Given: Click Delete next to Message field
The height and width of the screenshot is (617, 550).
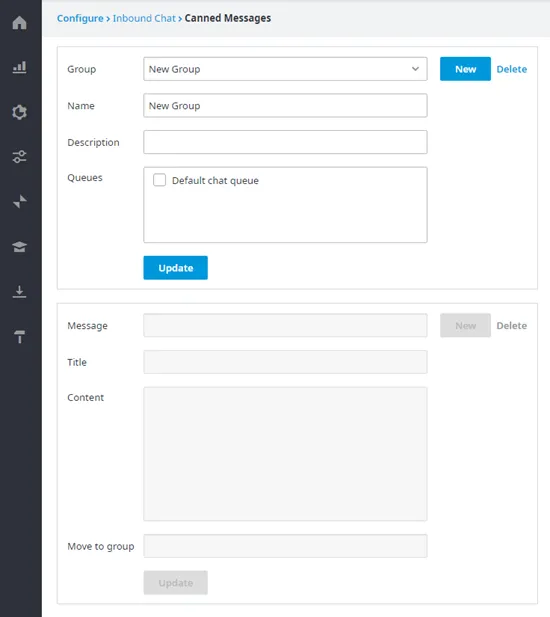Looking at the screenshot, I should point(511,326).
